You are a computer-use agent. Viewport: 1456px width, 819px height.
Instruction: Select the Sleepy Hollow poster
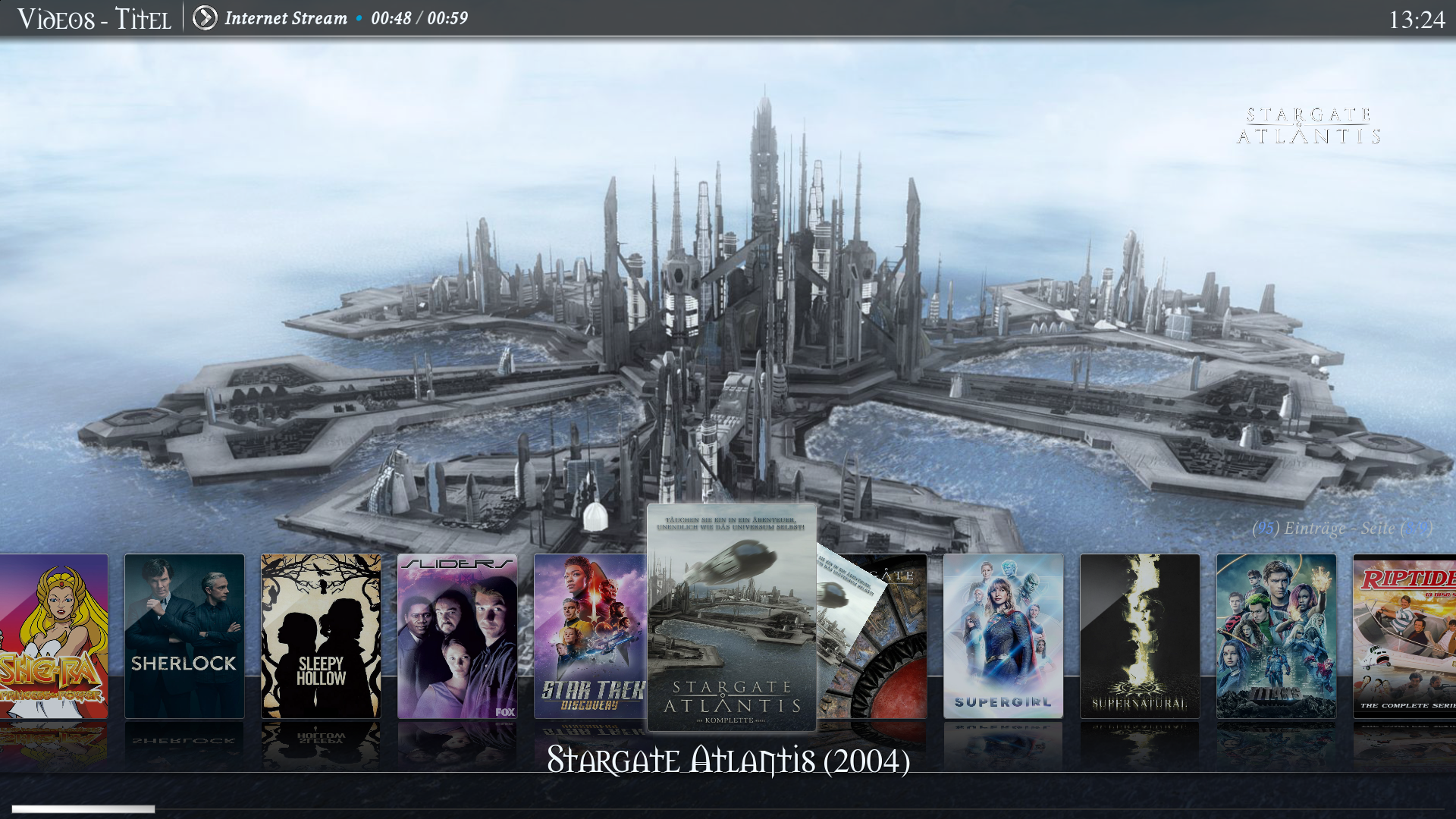point(321,636)
